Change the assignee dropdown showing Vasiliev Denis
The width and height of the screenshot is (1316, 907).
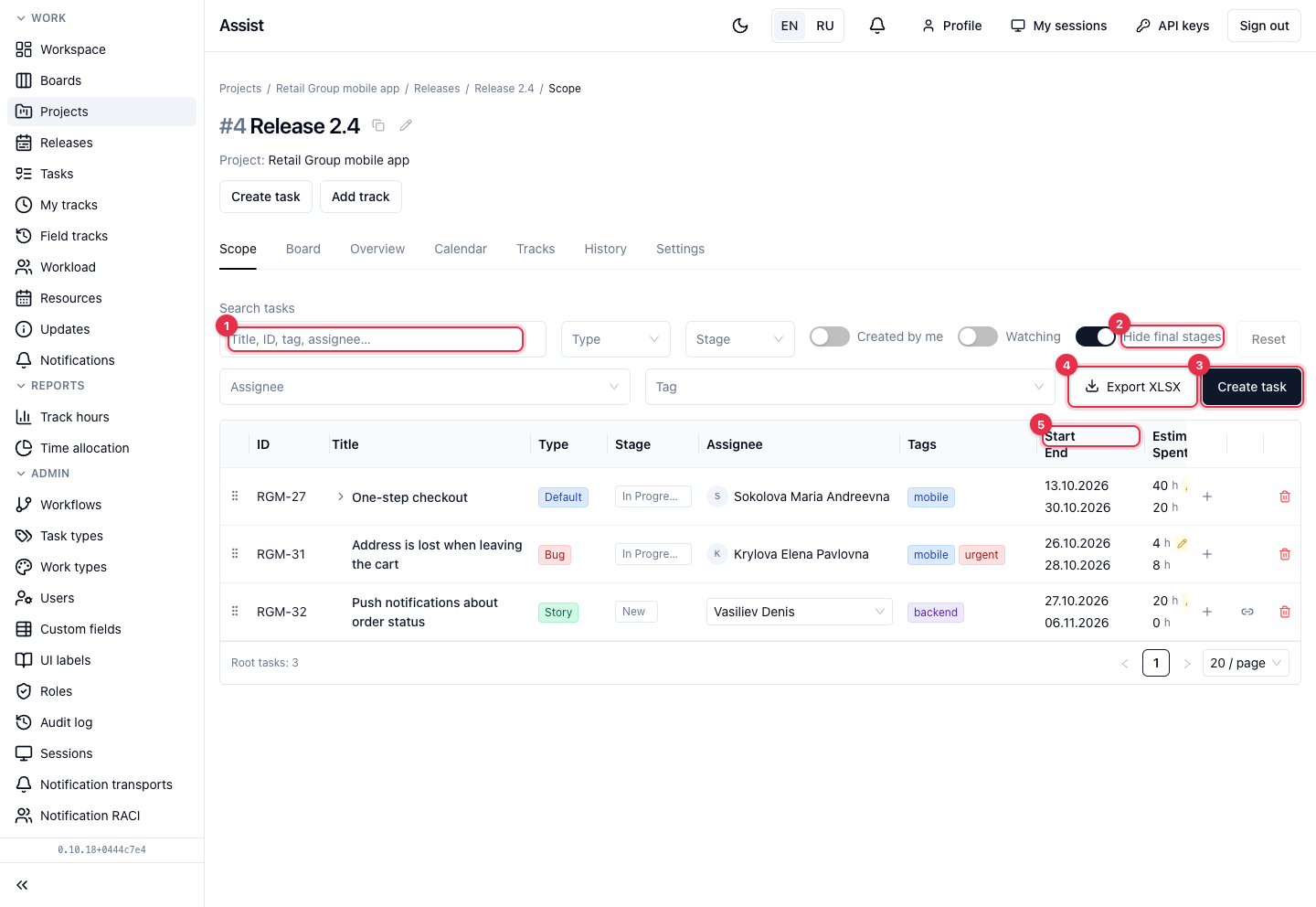(x=800, y=612)
